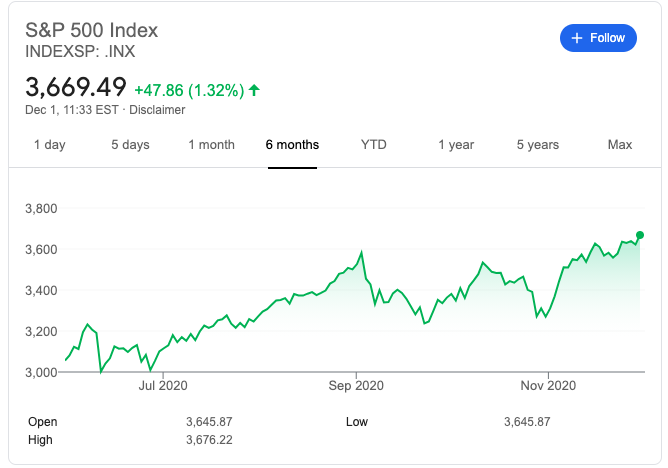Switch to the YTD tab
Screen dimensions: 668x468
tap(373, 145)
